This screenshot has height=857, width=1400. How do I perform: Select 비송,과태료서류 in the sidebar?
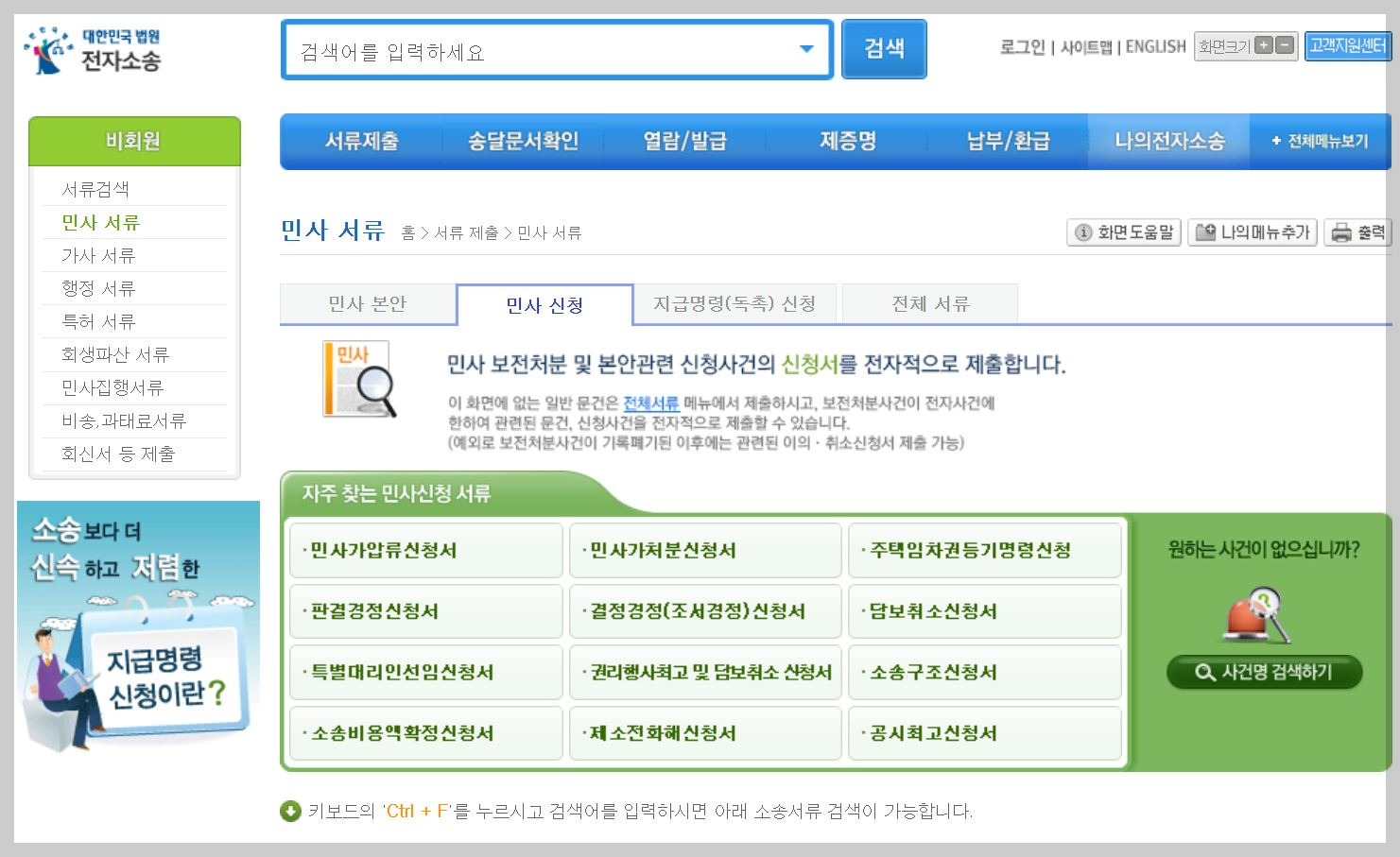click(124, 420)
